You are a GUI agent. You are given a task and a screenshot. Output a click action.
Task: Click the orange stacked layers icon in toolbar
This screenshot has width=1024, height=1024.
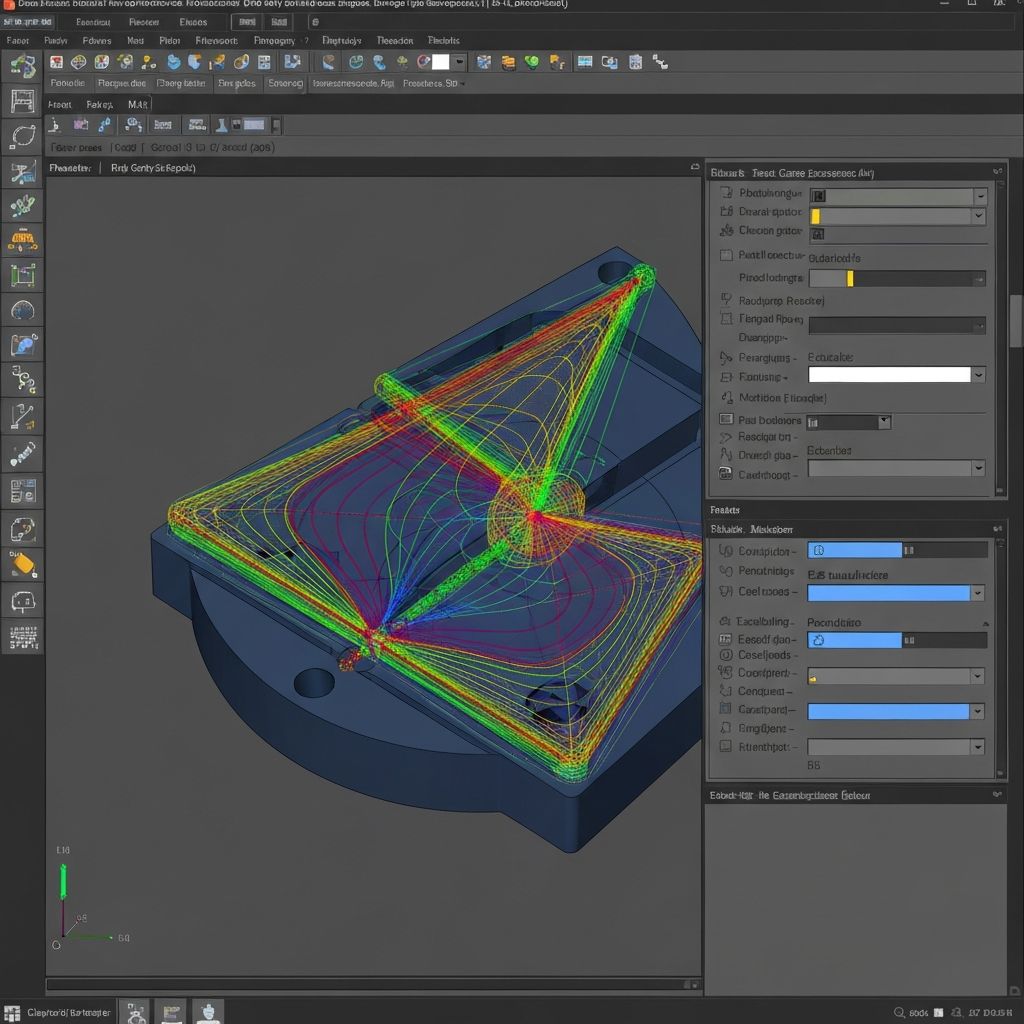tap(508, 62)
